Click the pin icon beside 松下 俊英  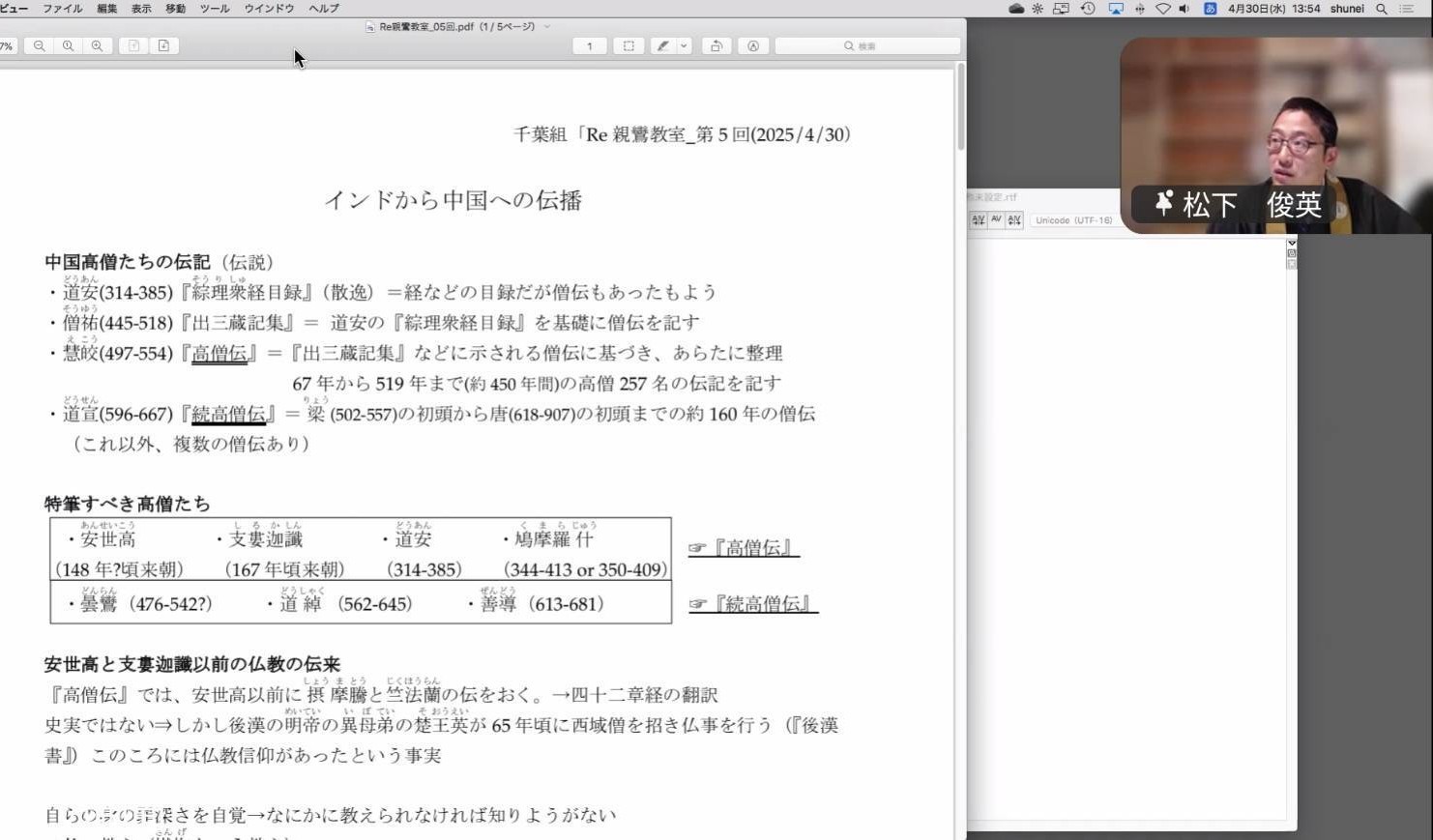coord(1164,203)
